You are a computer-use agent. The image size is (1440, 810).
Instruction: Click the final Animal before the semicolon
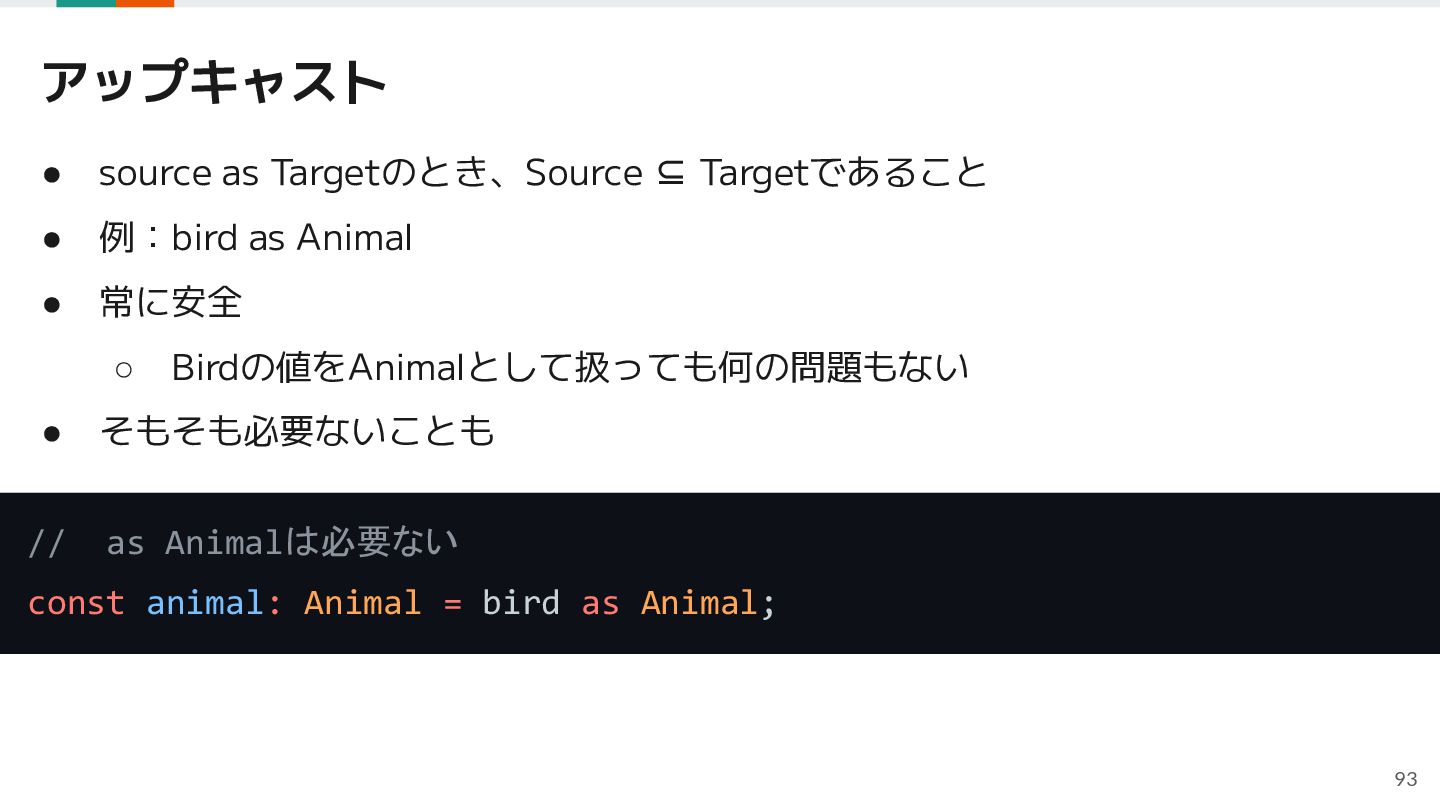[x=699, y=603]
